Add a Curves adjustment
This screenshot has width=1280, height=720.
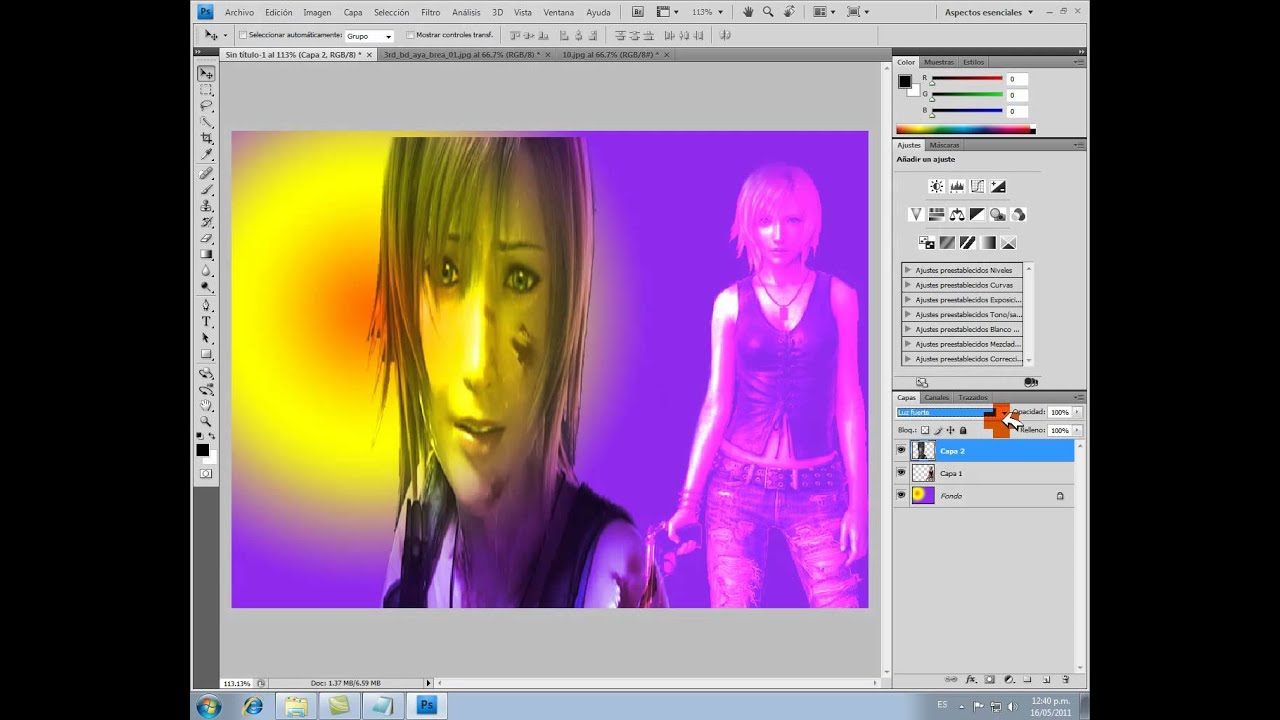pyautogui.click(x=977, y=187)
